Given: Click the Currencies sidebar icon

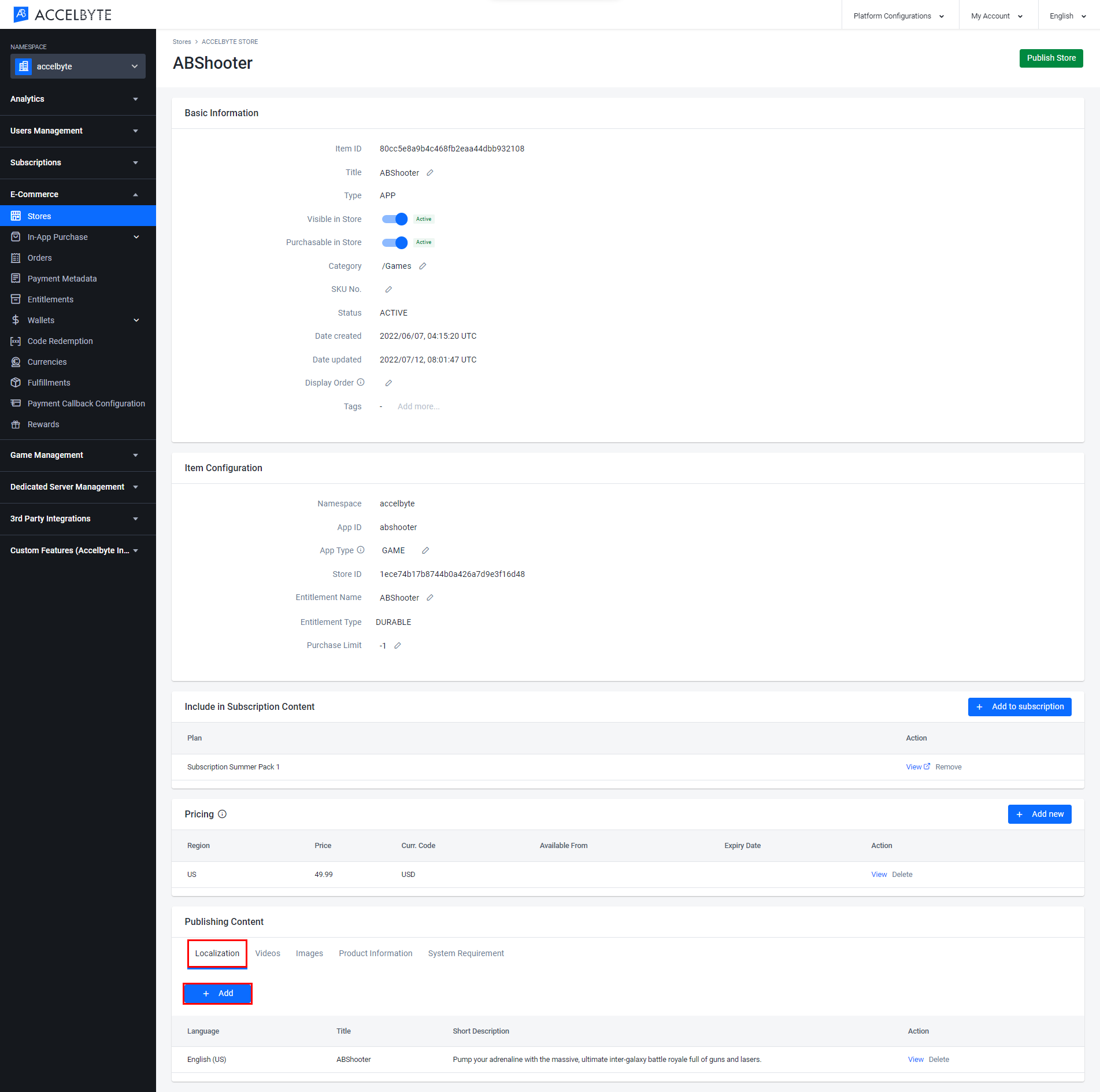Looking at the screenshot, I should tap(16, 362).
